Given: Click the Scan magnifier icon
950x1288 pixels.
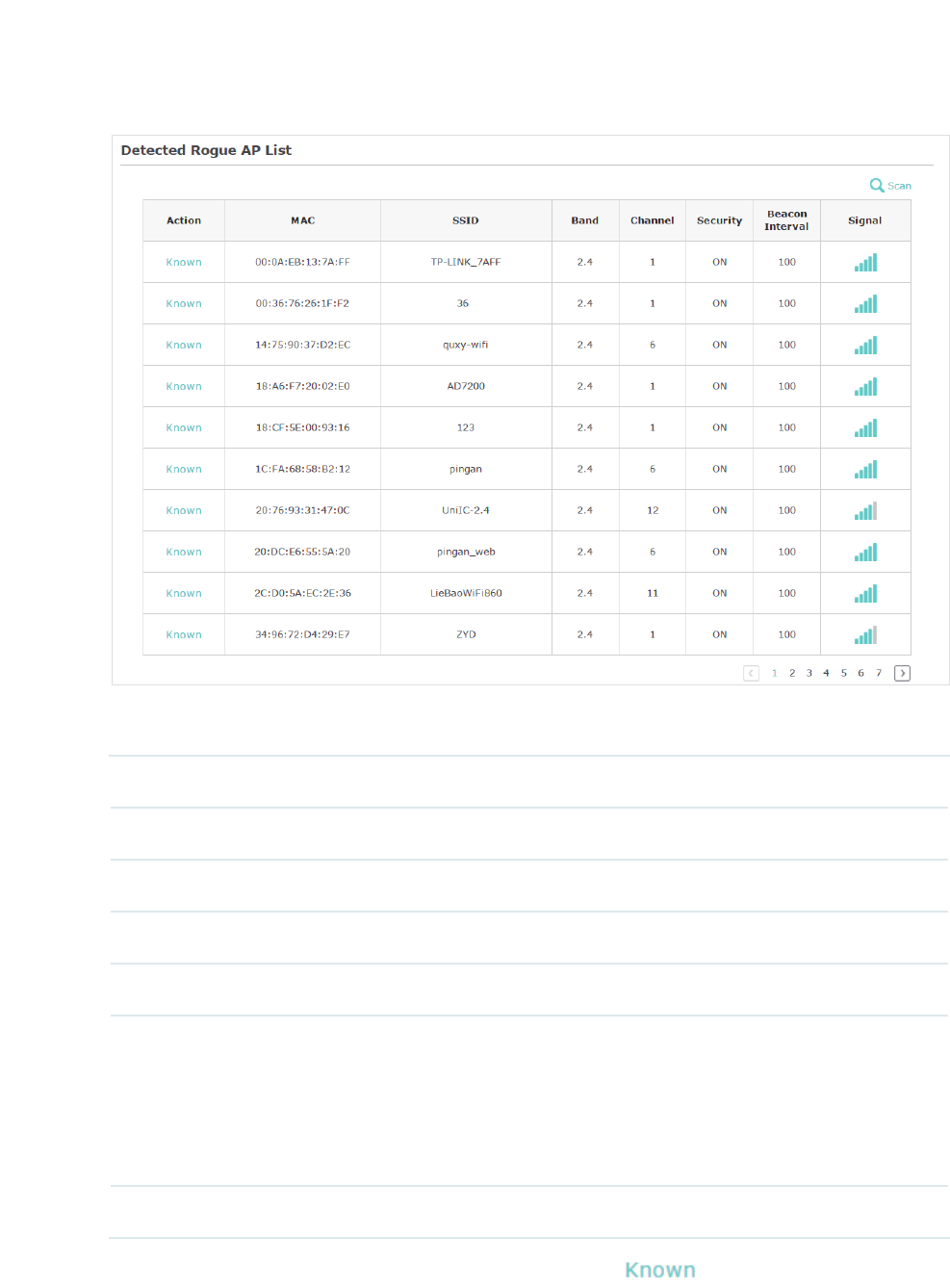Looking at the screenshot, I should pos(877,185).
